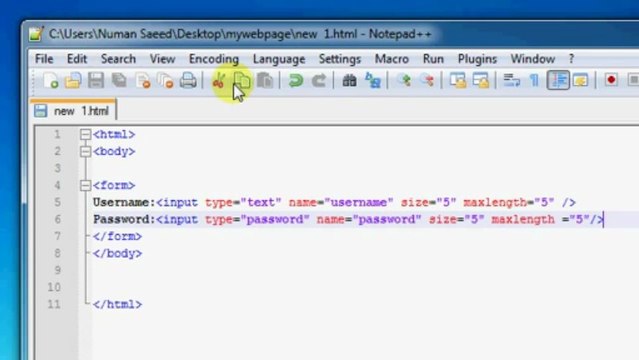
Task: Click maxlength attribute on line 6
Action: click(x=523, y=219)
